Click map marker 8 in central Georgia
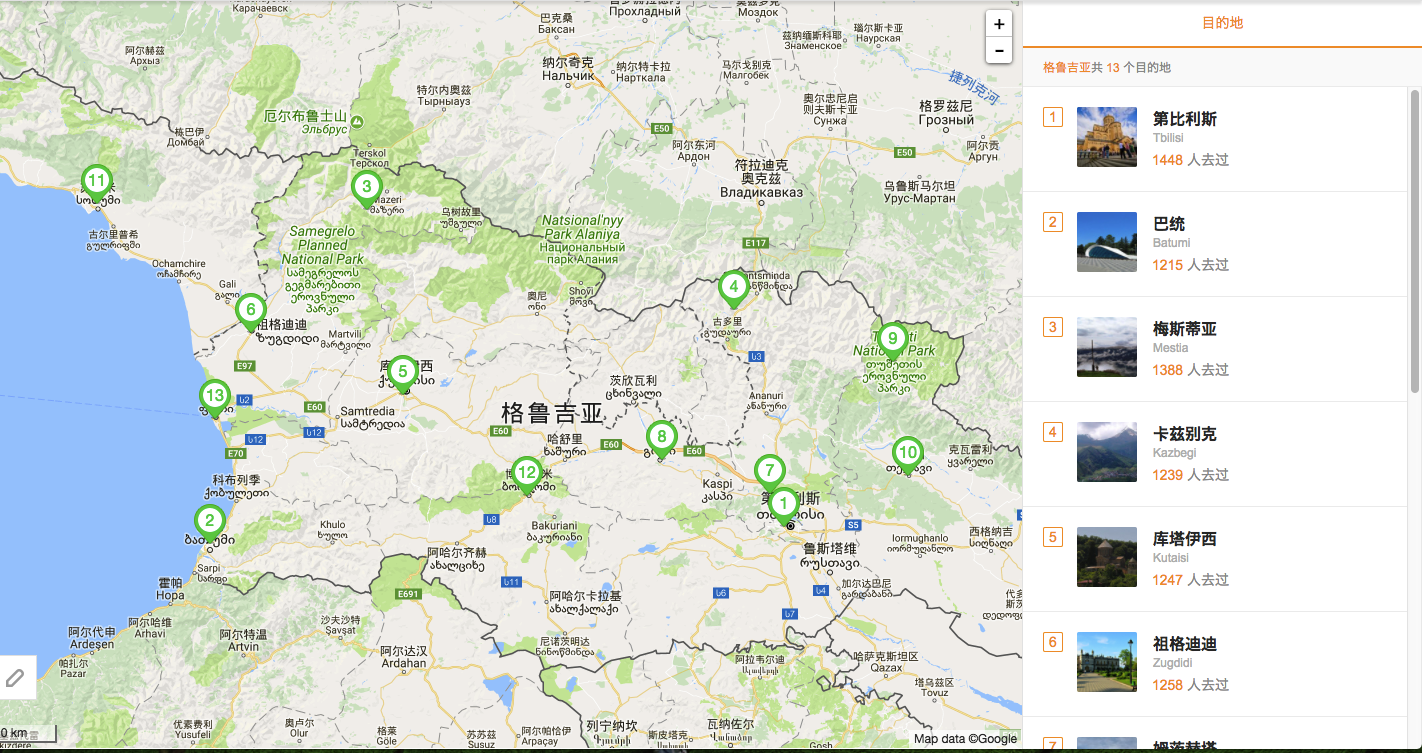This screenshot has height=753, width=1422. point(661,437)
